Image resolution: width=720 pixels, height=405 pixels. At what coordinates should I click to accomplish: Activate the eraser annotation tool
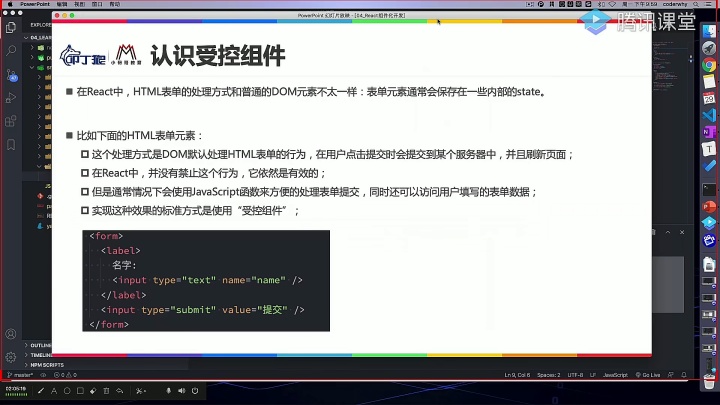[x=93, y=391]
